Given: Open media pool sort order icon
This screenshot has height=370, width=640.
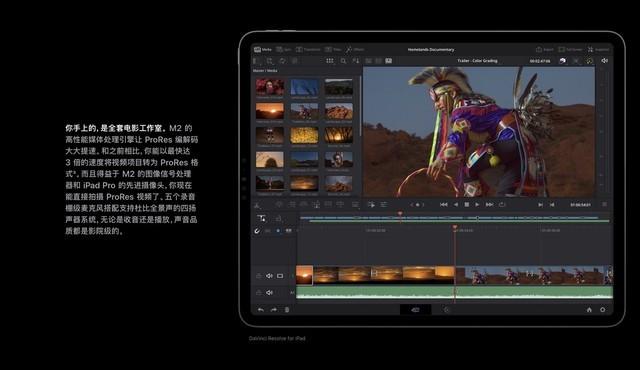Looking at the screenshot, I should click(356, 61).
